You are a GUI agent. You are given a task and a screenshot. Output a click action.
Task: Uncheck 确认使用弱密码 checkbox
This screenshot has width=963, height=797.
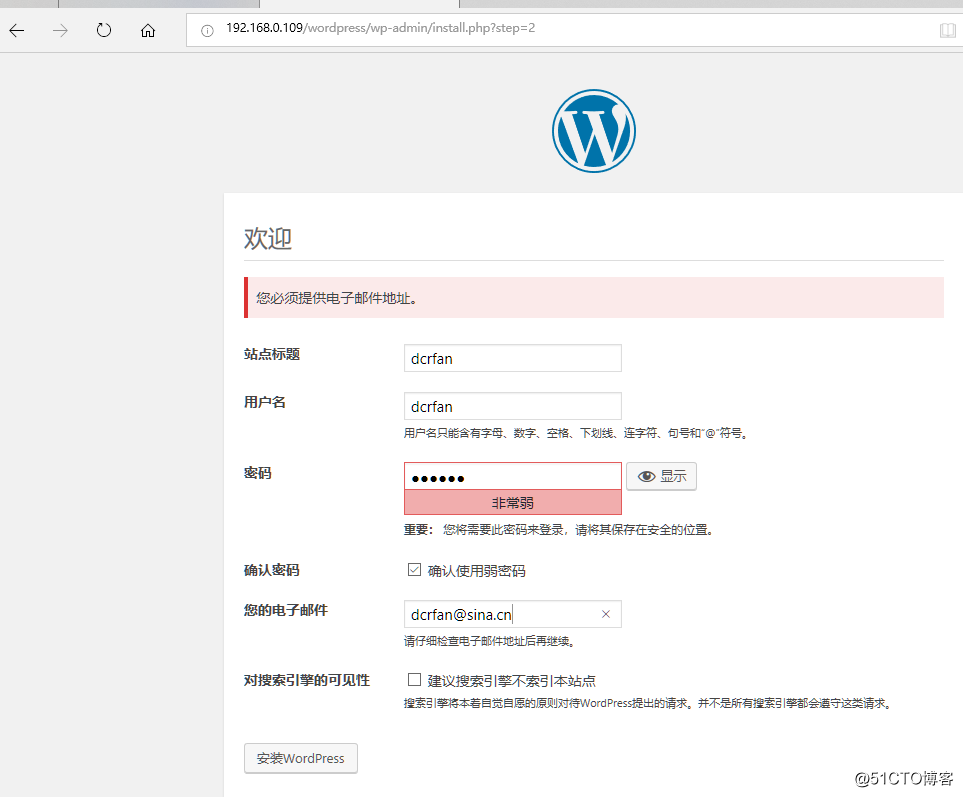point(415,570)
